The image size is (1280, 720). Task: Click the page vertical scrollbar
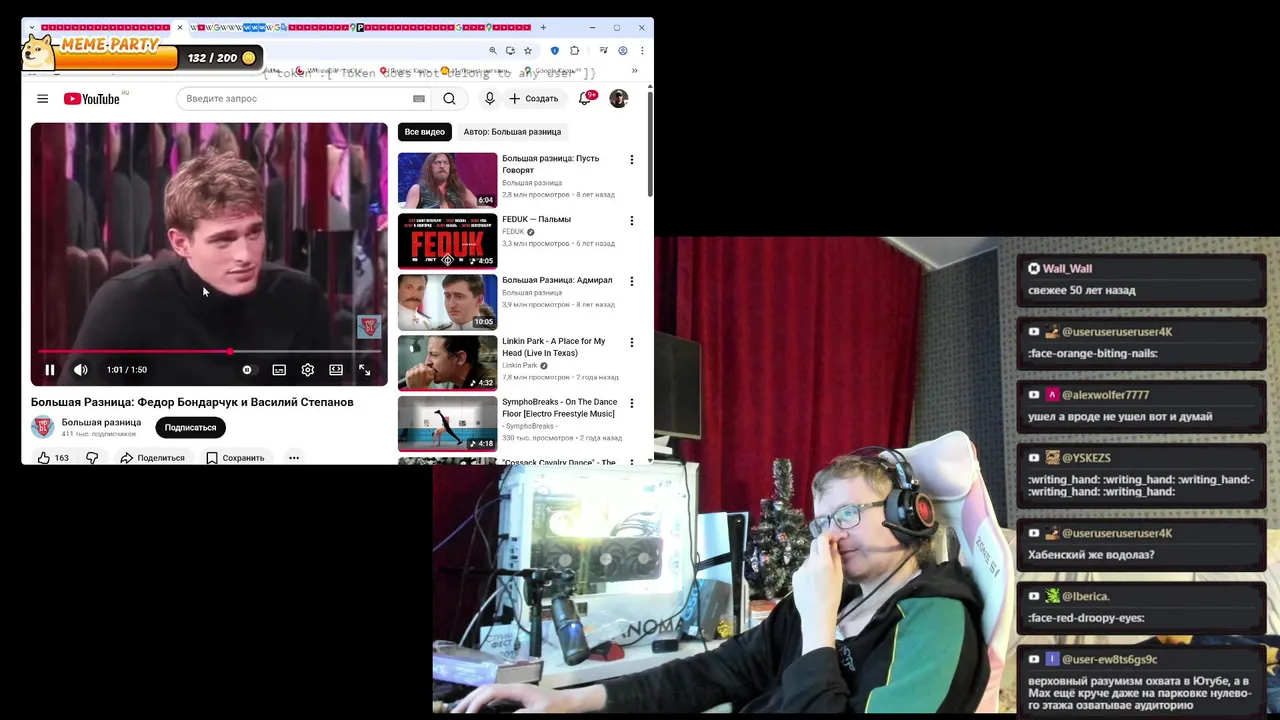pyautogui.click(x=650, y=143)
